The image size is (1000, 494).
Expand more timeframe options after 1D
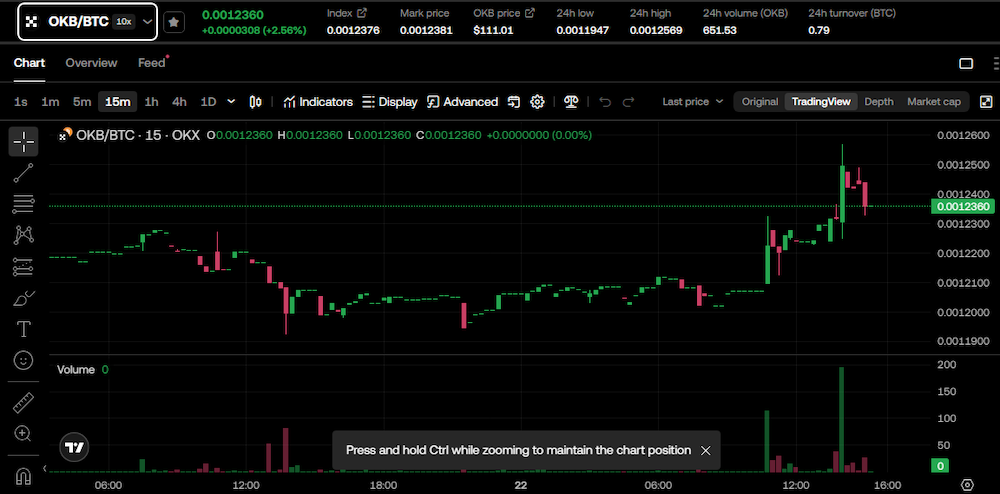232,101
